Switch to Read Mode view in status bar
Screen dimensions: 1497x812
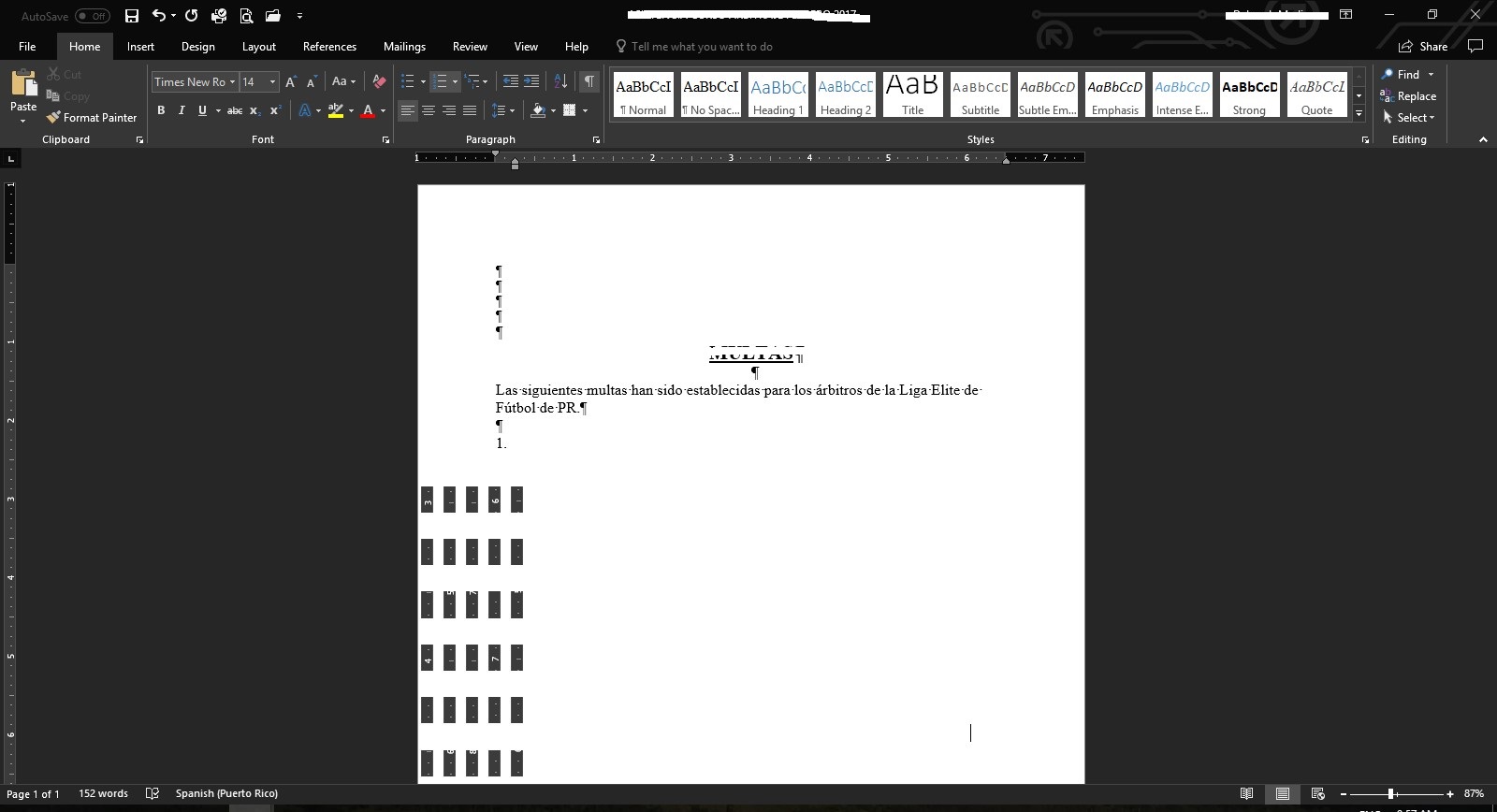coord(1246,793)
